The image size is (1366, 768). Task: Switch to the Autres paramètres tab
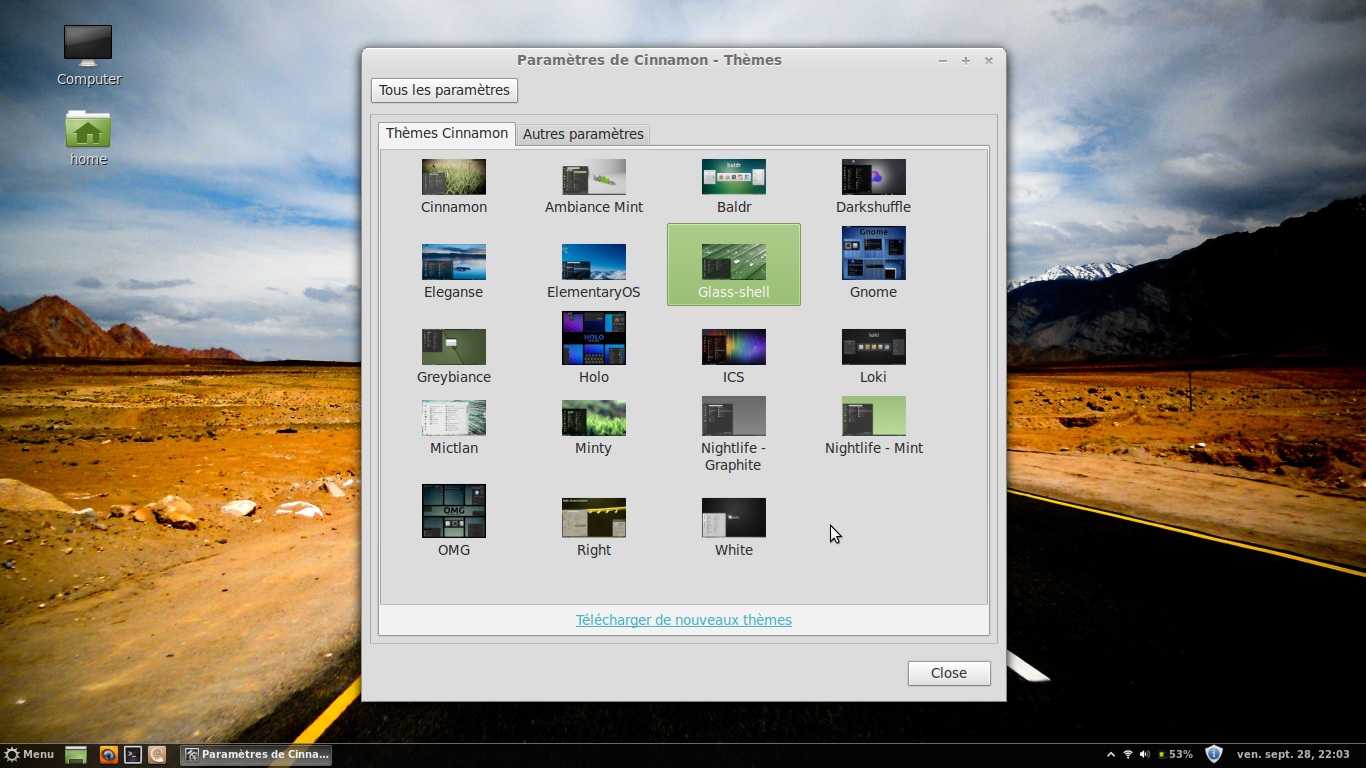point(583,134)
